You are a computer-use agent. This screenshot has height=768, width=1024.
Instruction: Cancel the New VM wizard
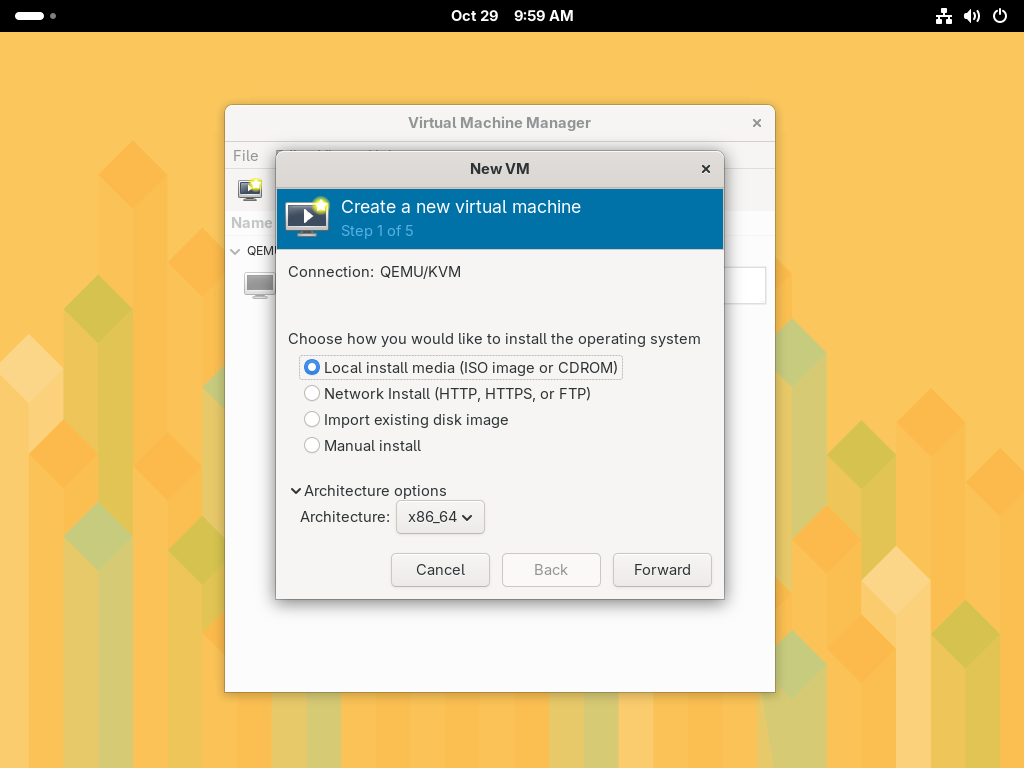click(440, 570)
